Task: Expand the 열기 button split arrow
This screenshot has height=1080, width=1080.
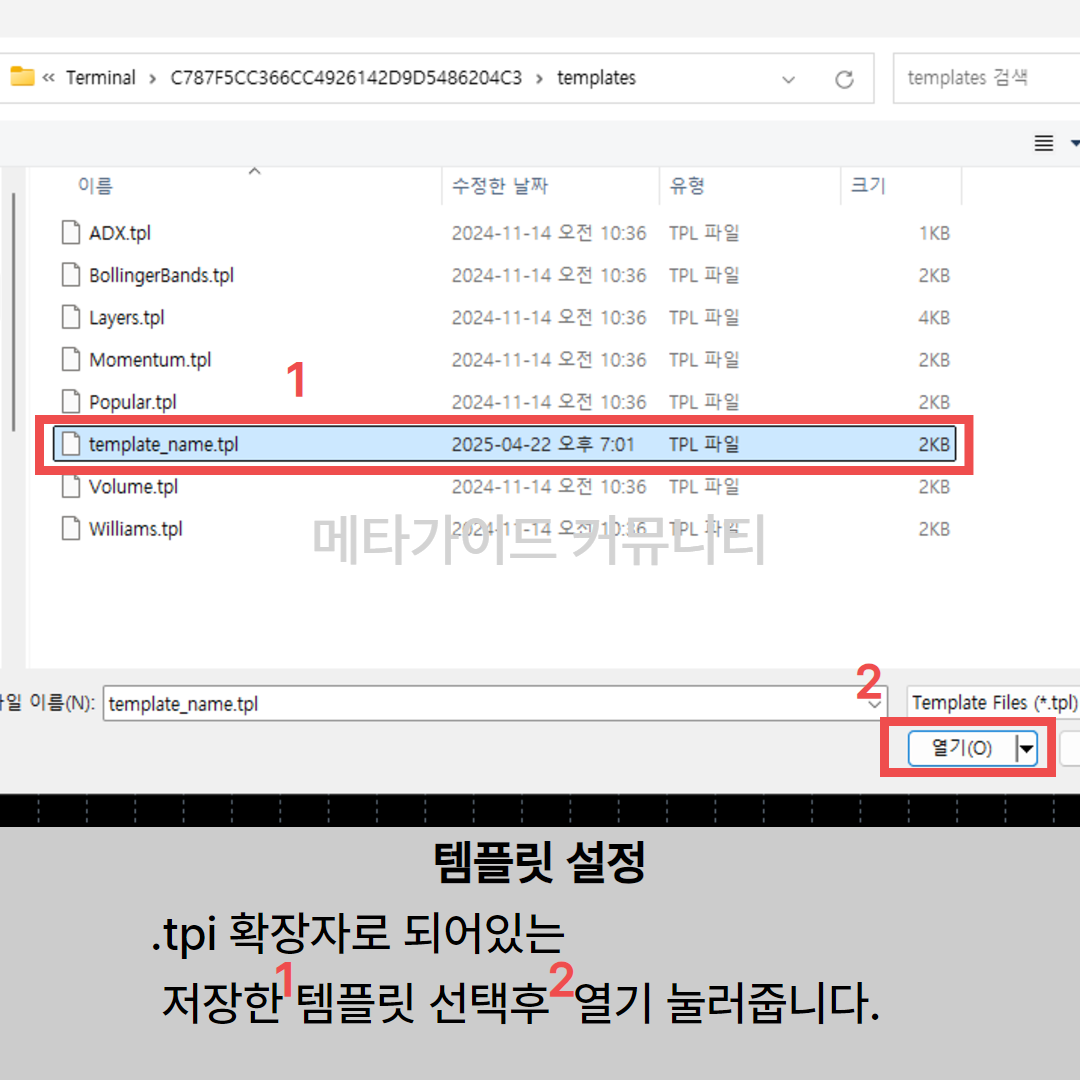Action: 1026,747
